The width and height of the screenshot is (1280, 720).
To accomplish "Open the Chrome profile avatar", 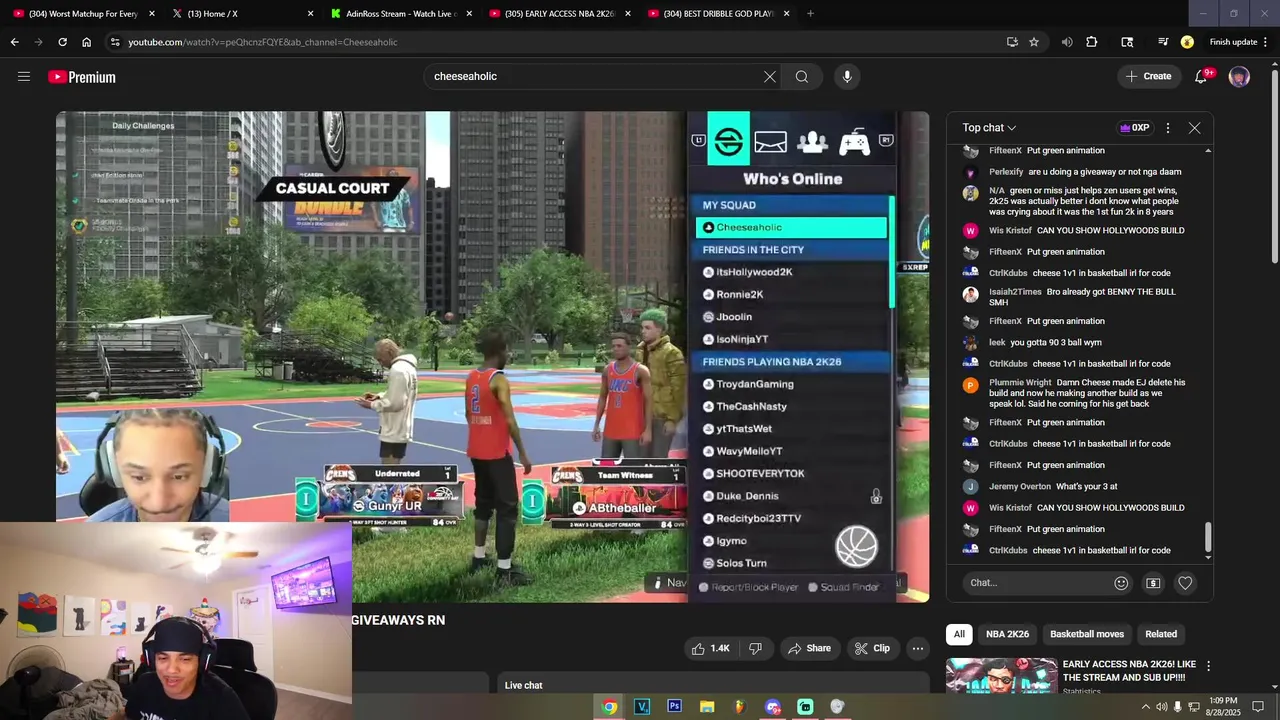I will click(x=1187, y=42).
